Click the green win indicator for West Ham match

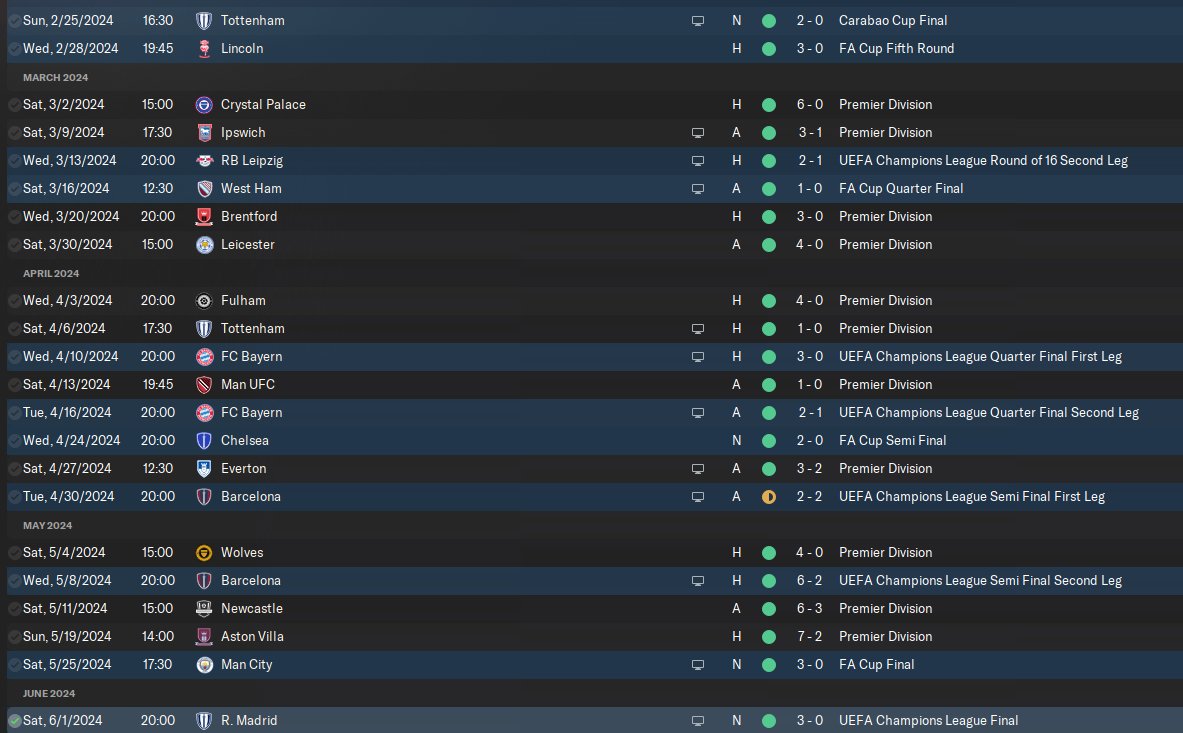coord(769,189)
